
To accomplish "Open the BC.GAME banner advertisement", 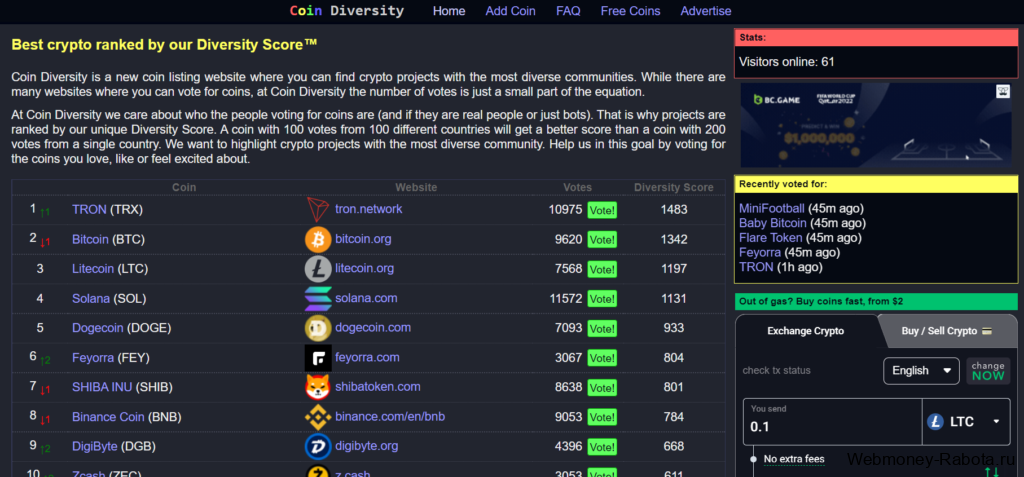I will tap(876, 125).
